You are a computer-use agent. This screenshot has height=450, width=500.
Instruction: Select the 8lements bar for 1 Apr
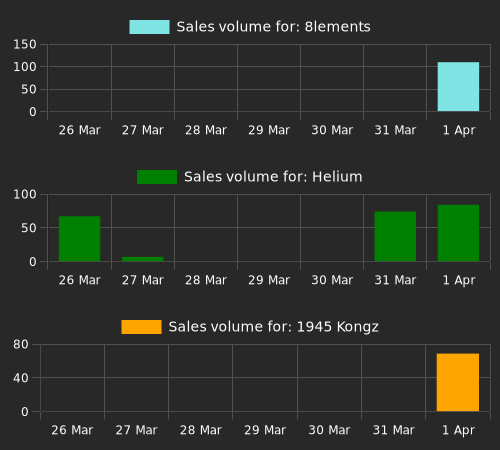pos(458,87)
